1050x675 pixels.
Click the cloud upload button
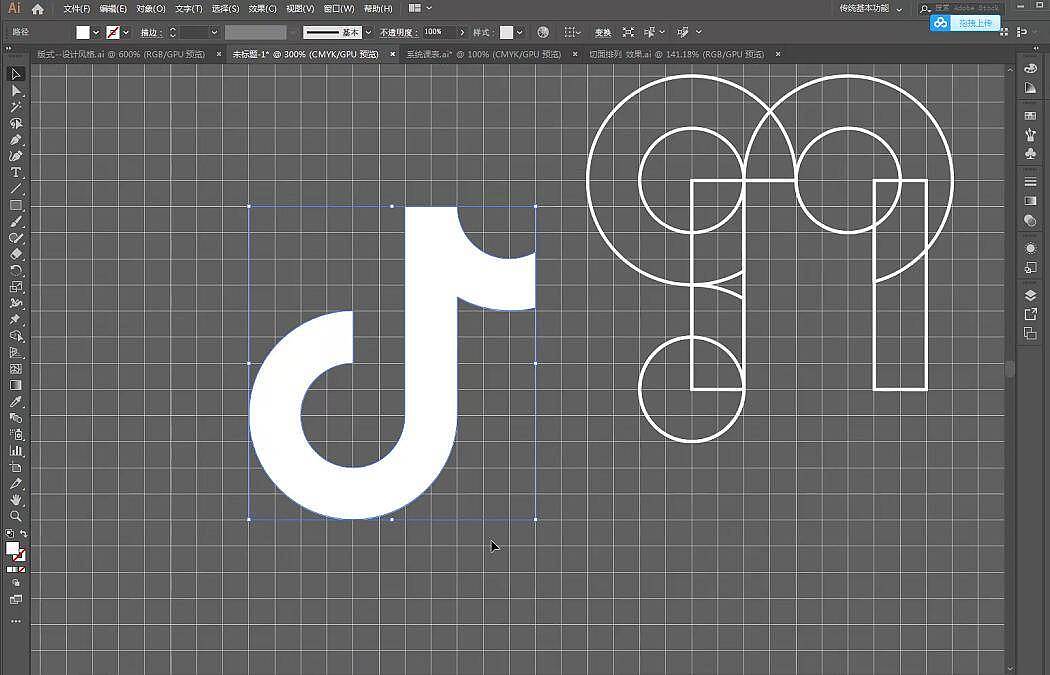[x=965, y=23]
